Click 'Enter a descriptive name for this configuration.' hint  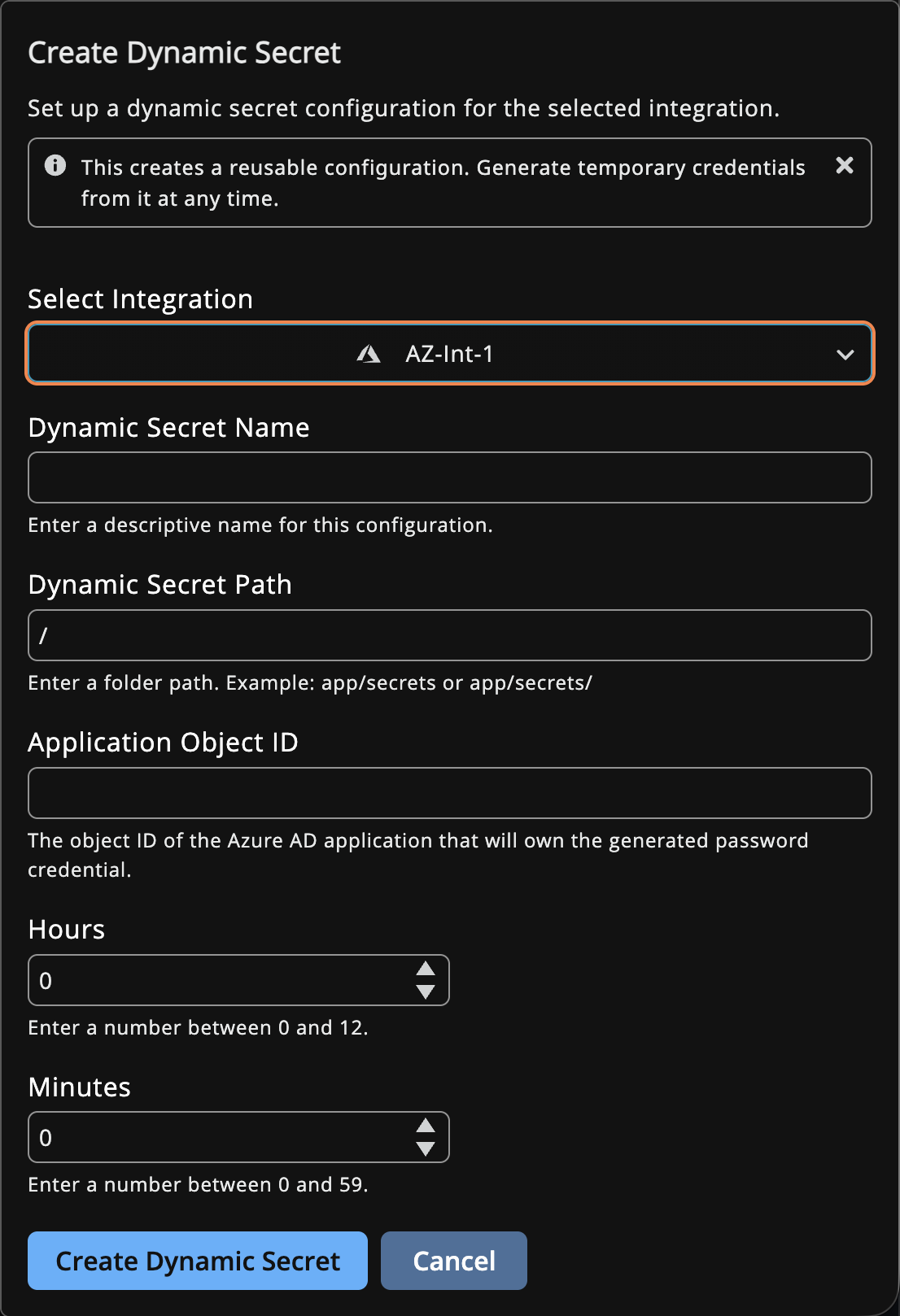tap(260, 525)
